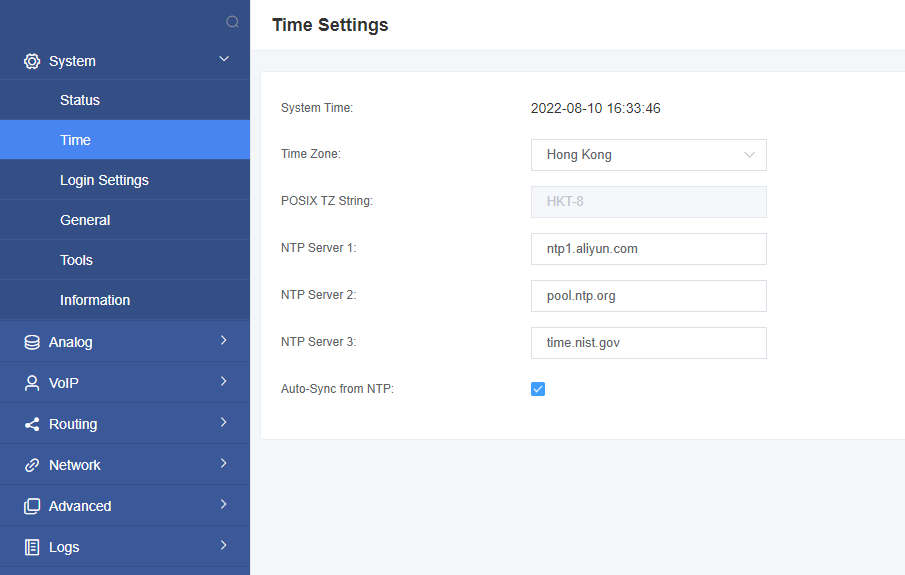This screenshot has width=905, height=575.
Task: Click the VoIP person icon
Action: [32, 383]
